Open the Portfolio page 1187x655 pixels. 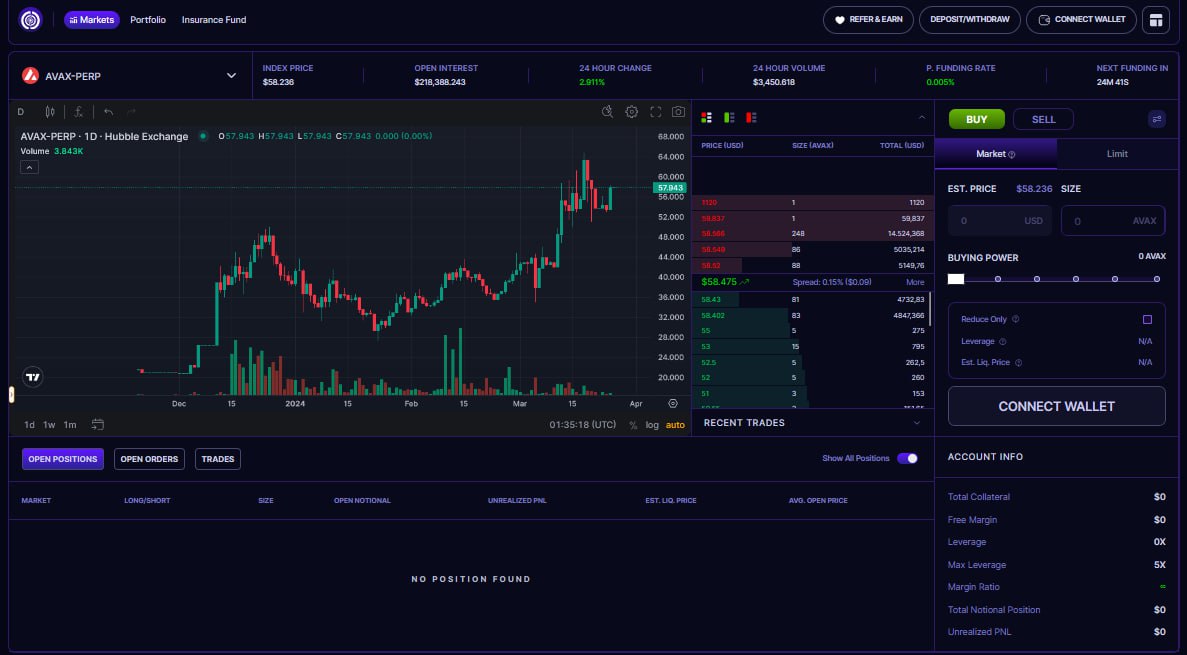point(148,19)
